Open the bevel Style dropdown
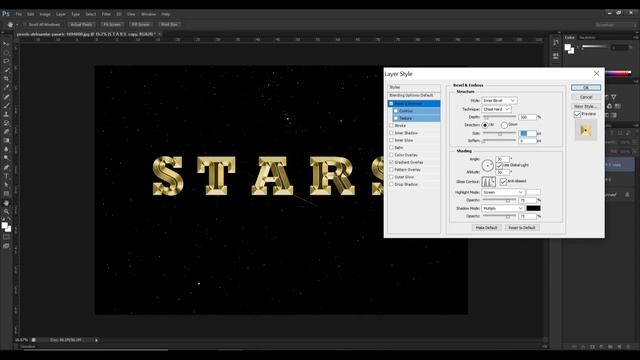 tap(499, 100)
